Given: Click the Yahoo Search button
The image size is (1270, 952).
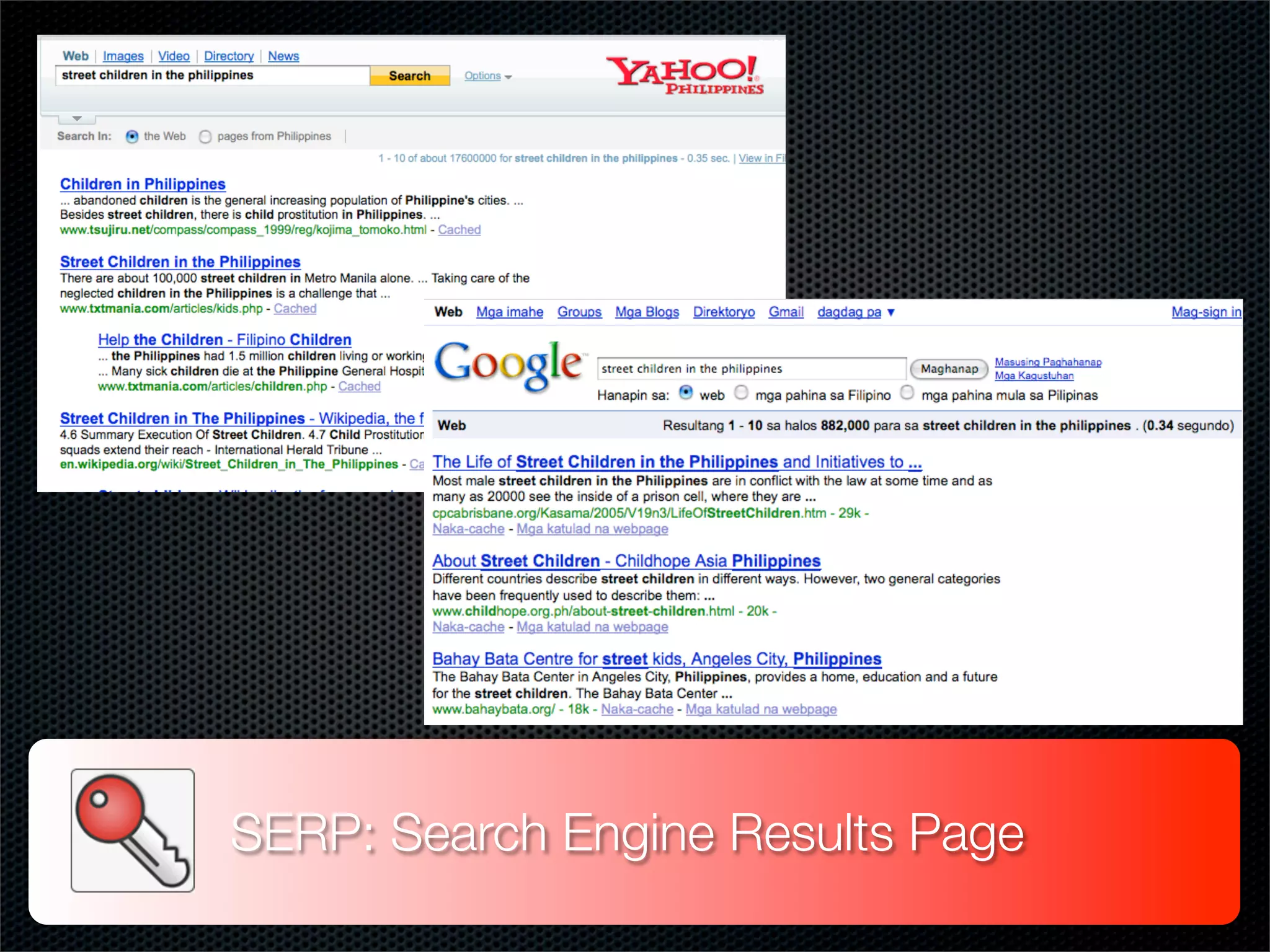Looking at the screenshot, I should [x=409, y=76].
